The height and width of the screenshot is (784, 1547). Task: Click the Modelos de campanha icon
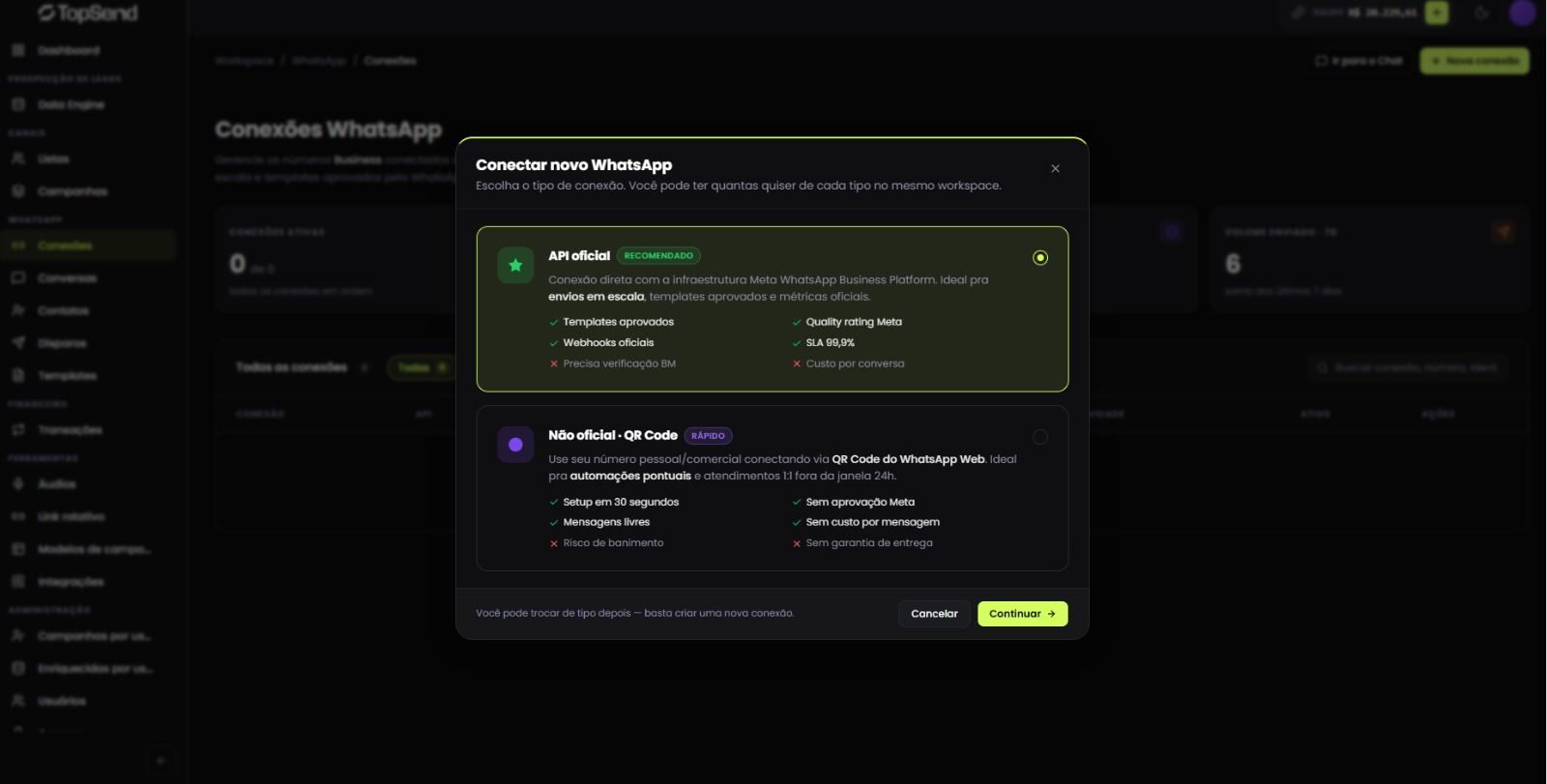tap(18, 549)
